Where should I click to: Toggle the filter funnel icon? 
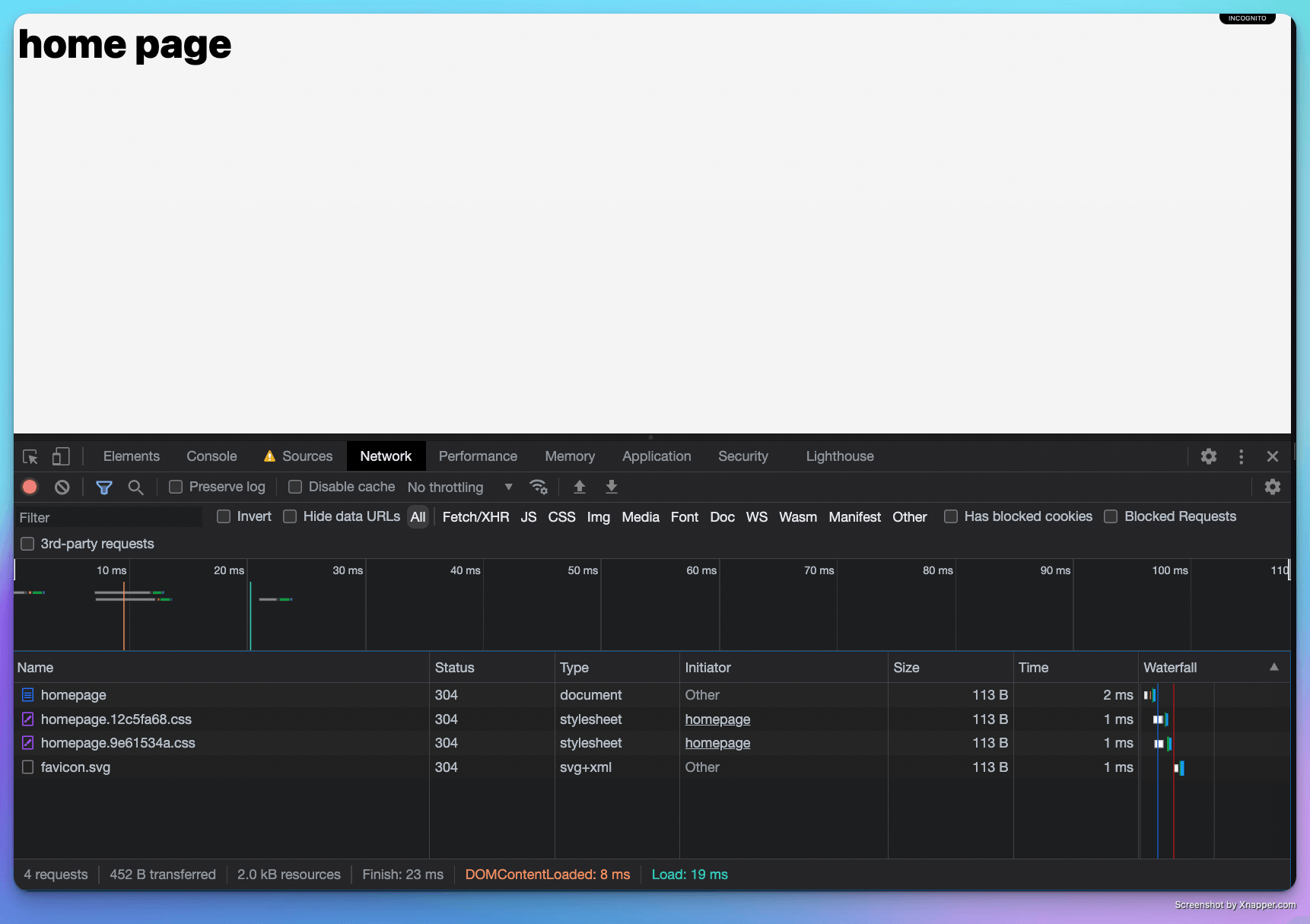pyautogui.click(x=104, y=487)
